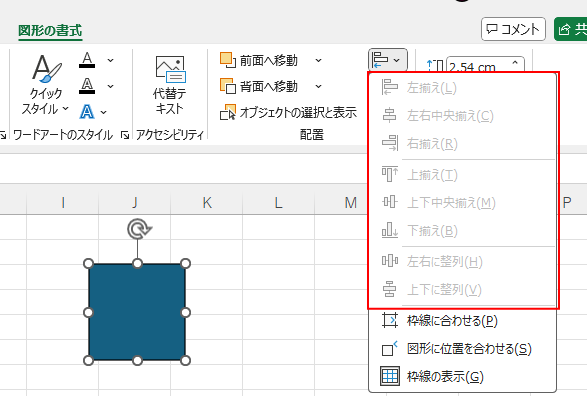587x396 pixels.
Task: Select column K header
Action: [x=207, y=203]
